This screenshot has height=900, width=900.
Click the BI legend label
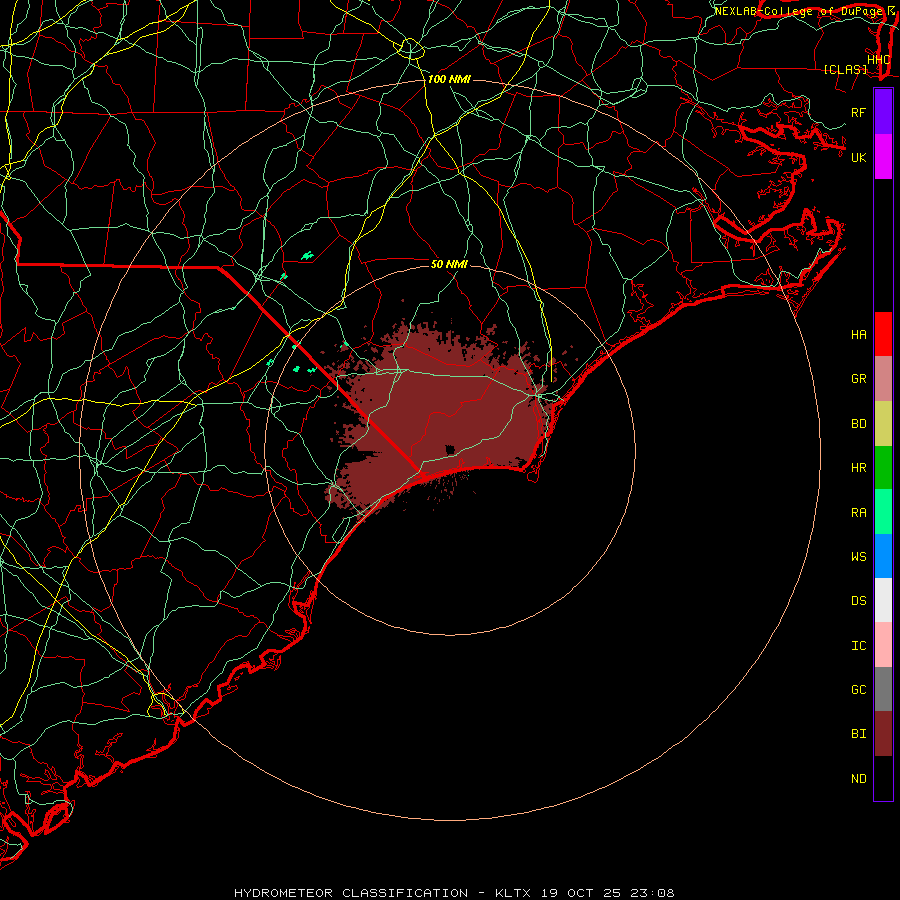click(858, 734)
